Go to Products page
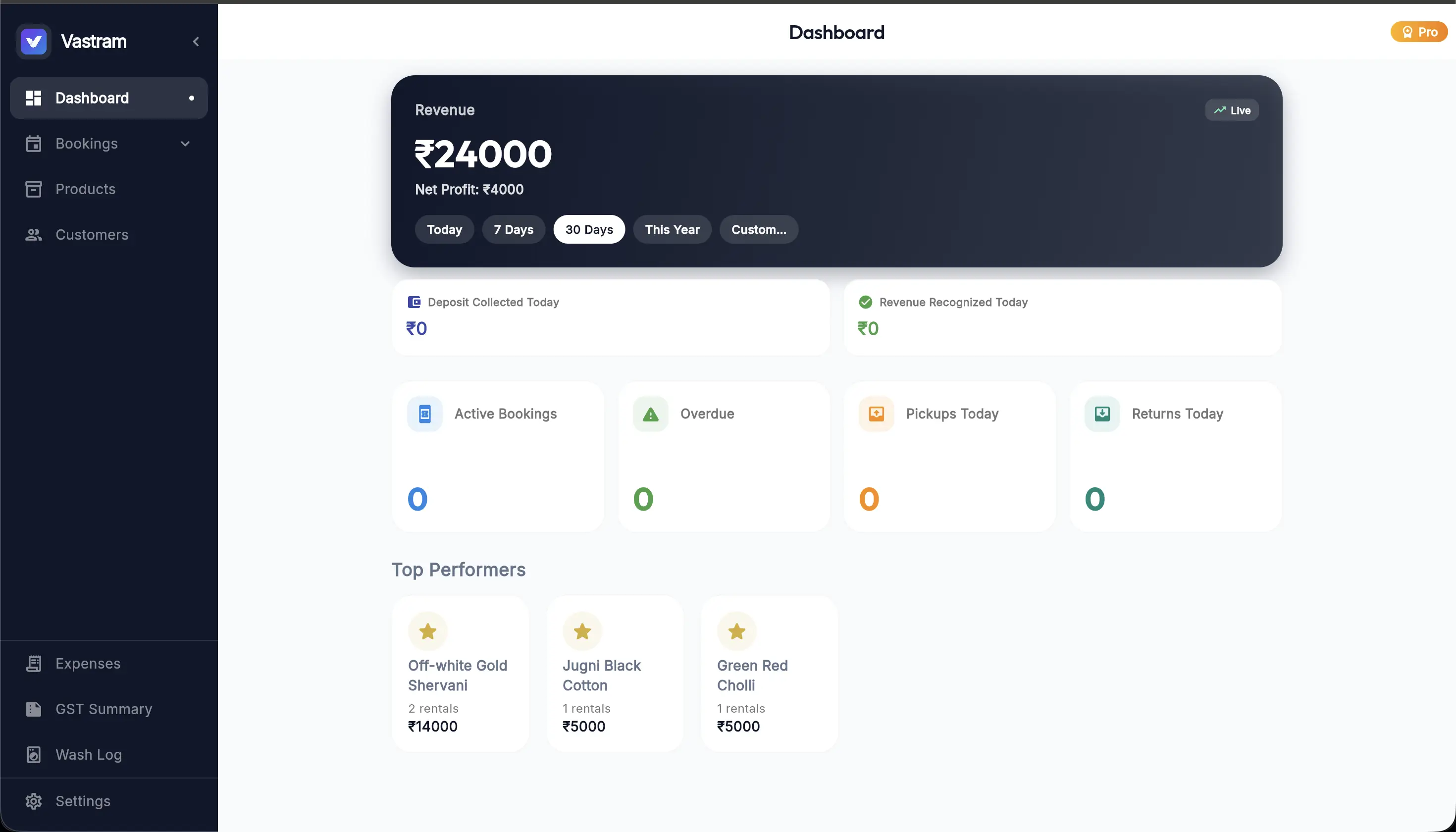1456x832 pixels. (108, 189)
